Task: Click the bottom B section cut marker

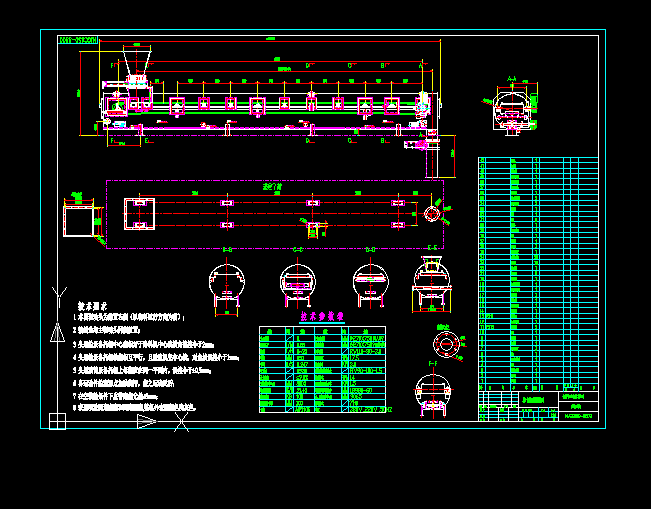Action: point(385,141)
